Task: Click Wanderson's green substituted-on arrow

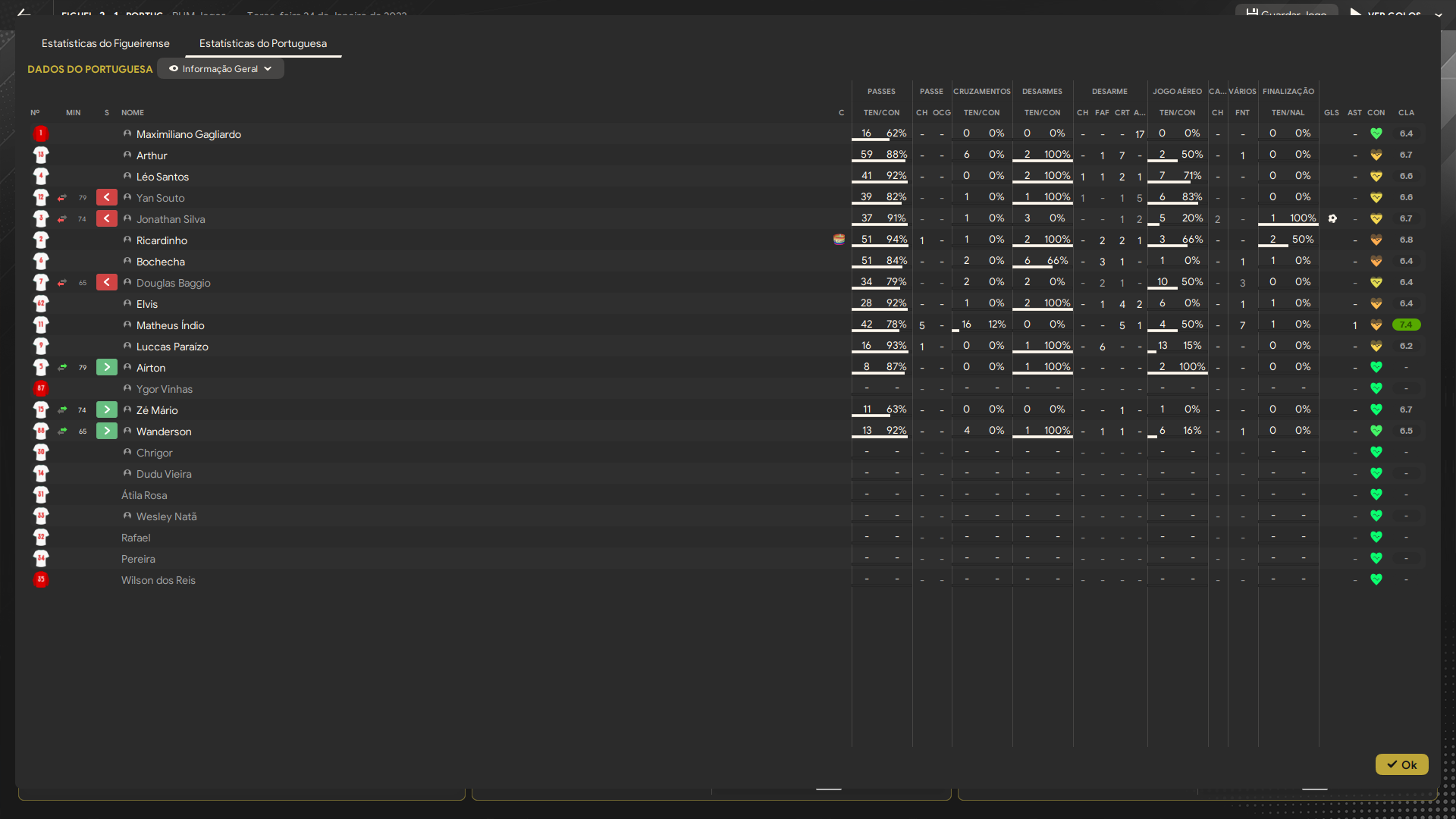Action: pyautogui.click(x=107, y=431)
